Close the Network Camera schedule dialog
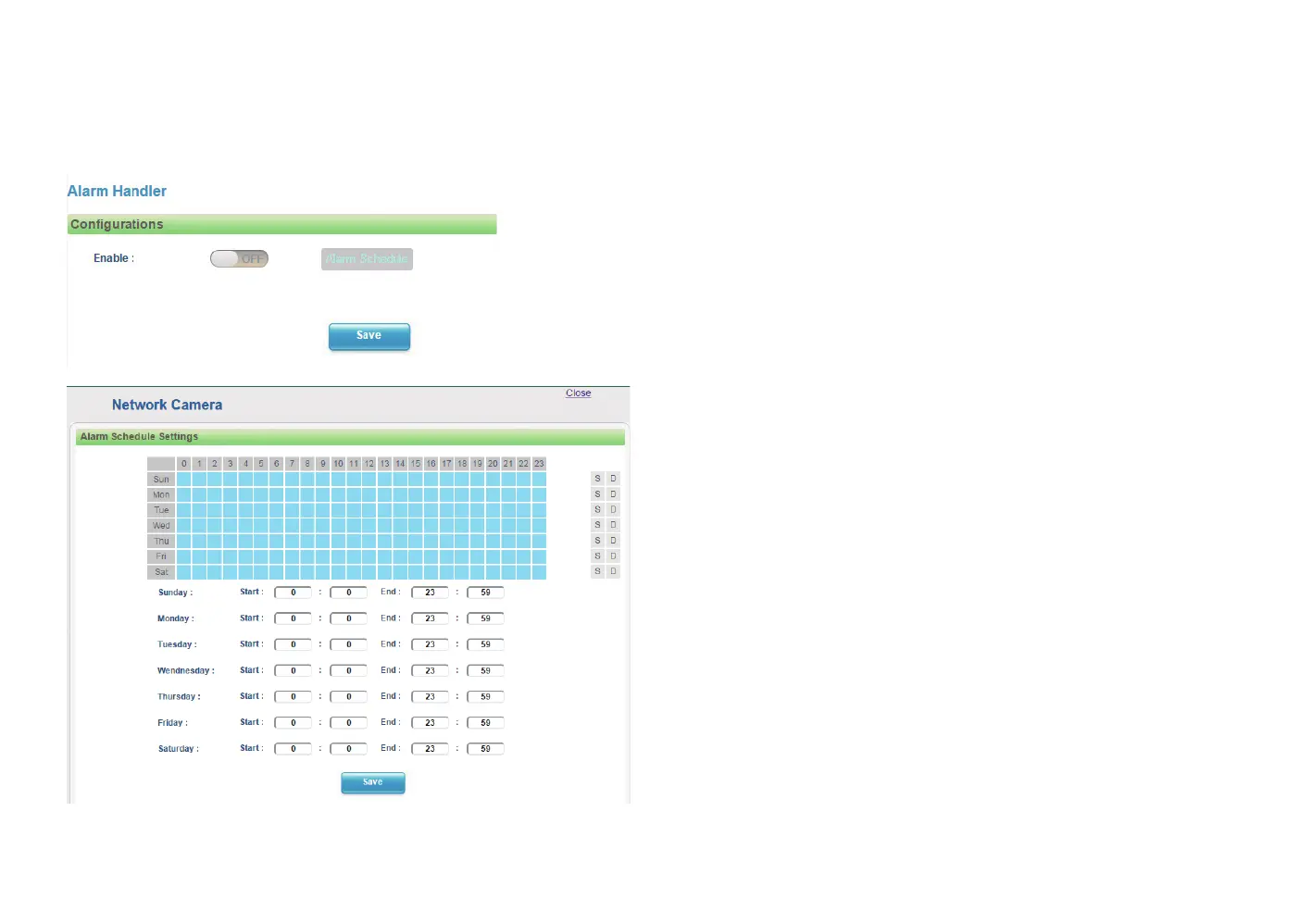This screenshot has width=1312, height=924. pyautogui.click(x=578, y=393)
